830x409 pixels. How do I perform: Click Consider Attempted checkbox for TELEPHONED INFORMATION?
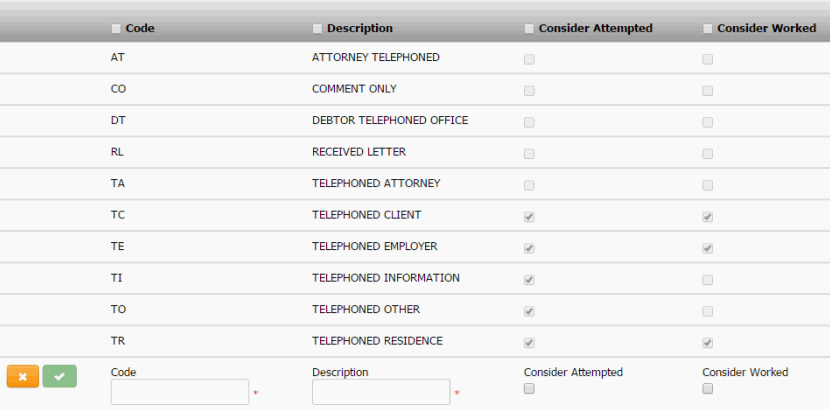(530, 280)
